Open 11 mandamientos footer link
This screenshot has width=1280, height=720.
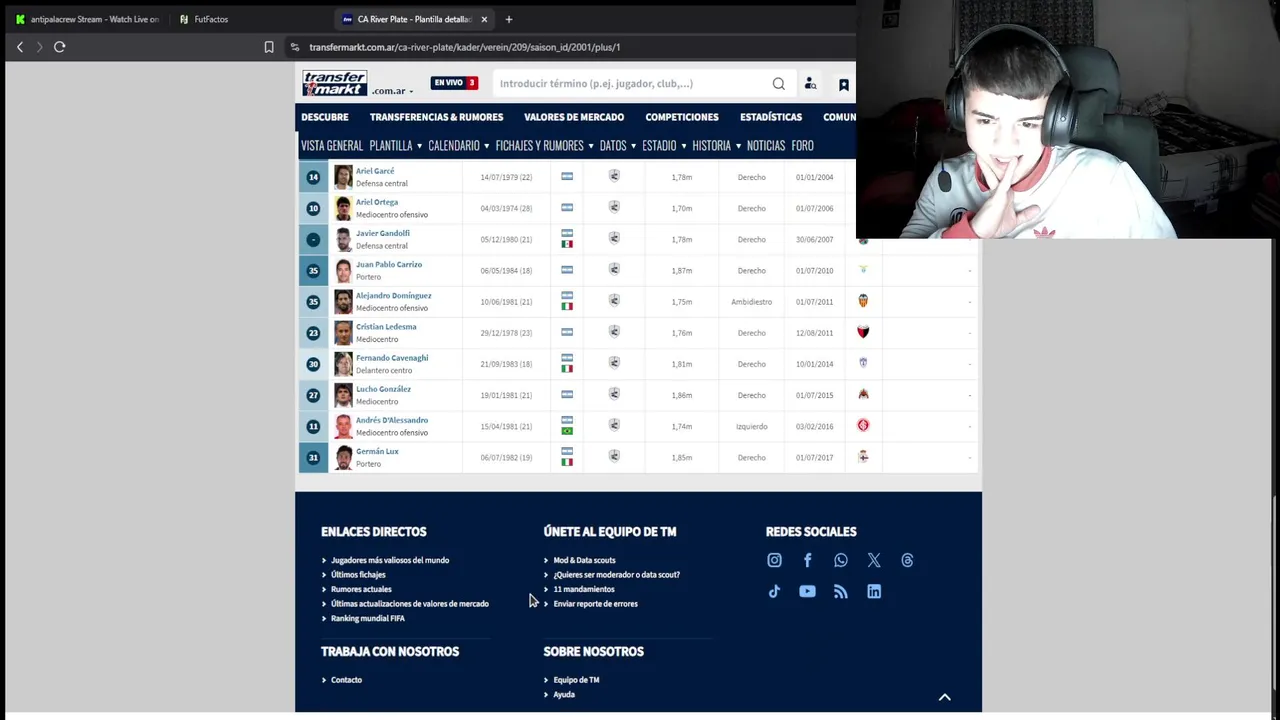click(x=584, y=589)
